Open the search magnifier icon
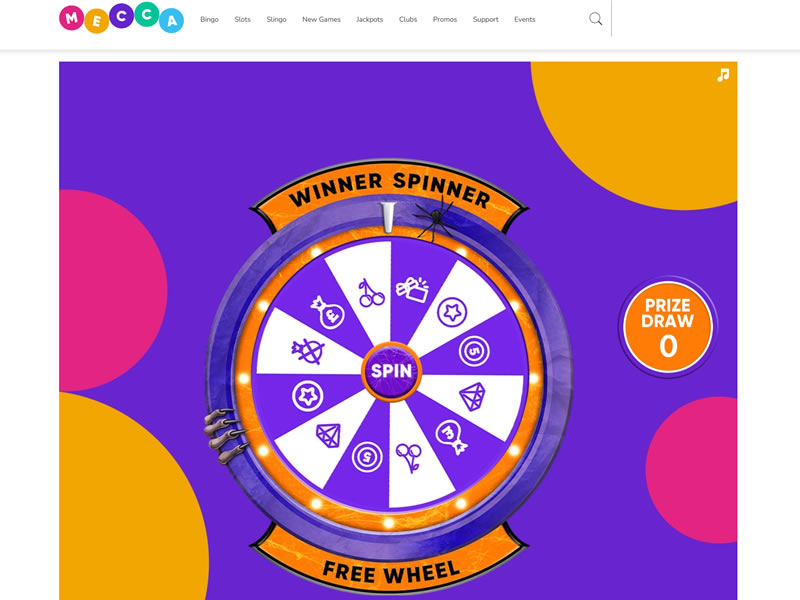The image size is (800, 600). [x=595, y=19]
